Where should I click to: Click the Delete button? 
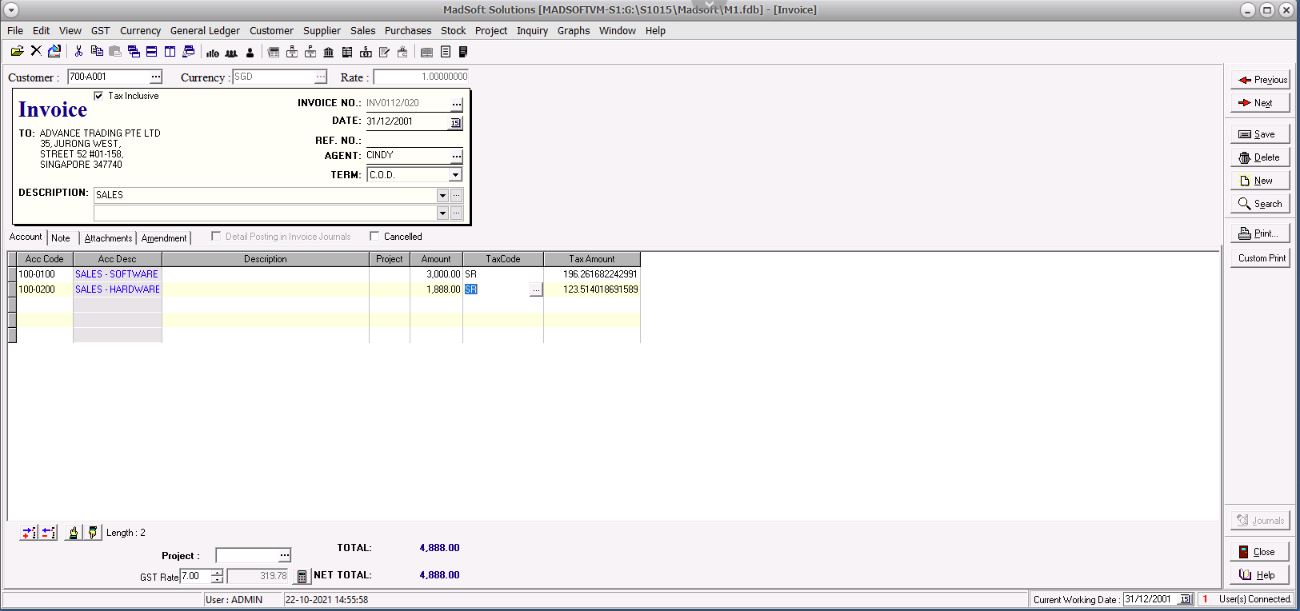[x=1260, y=157]
